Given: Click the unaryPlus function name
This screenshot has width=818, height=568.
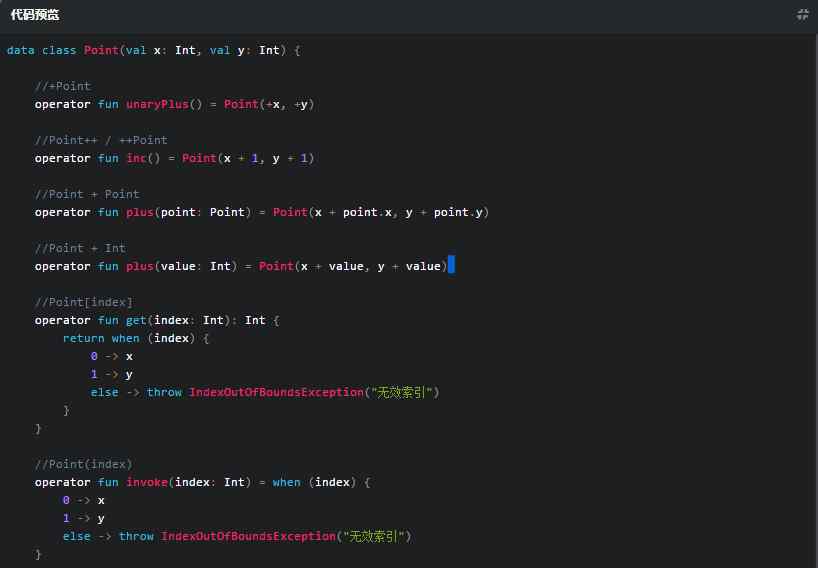Looking at the screenshot, I should (x=157, y=104).
